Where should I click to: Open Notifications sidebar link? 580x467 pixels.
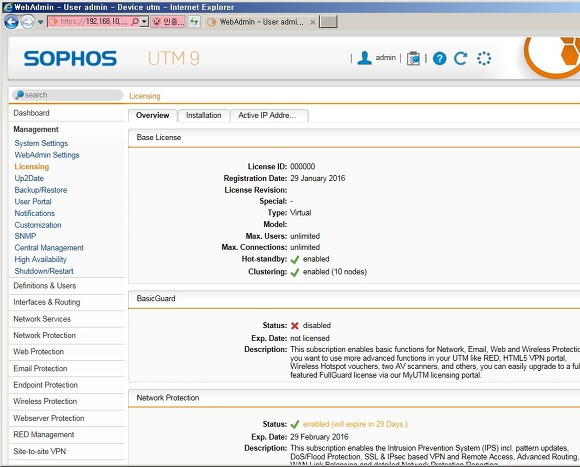coord(34,213)
